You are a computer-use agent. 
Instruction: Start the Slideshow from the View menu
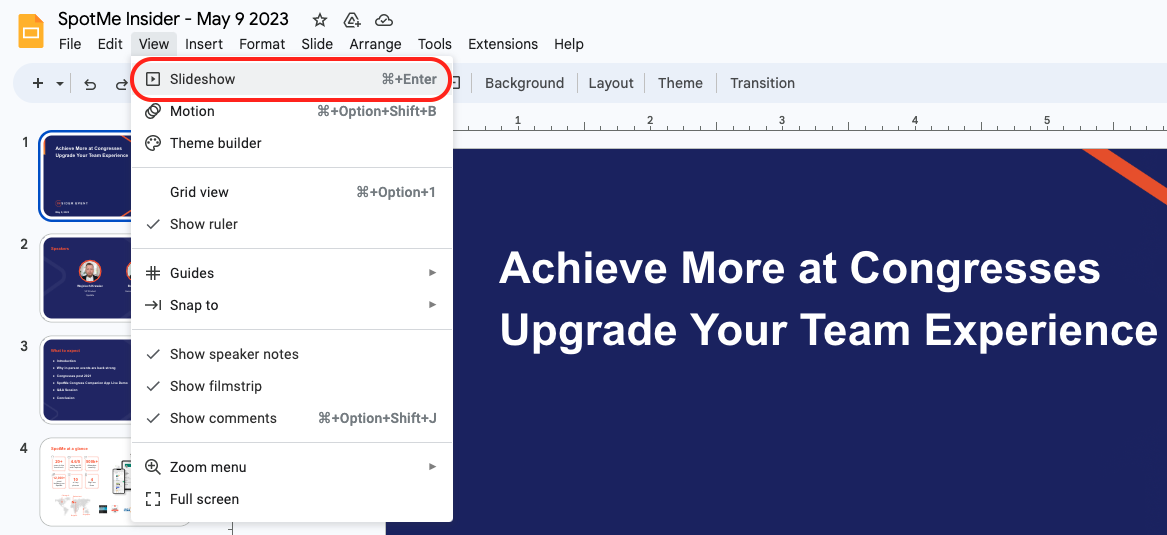pos(291,79)
